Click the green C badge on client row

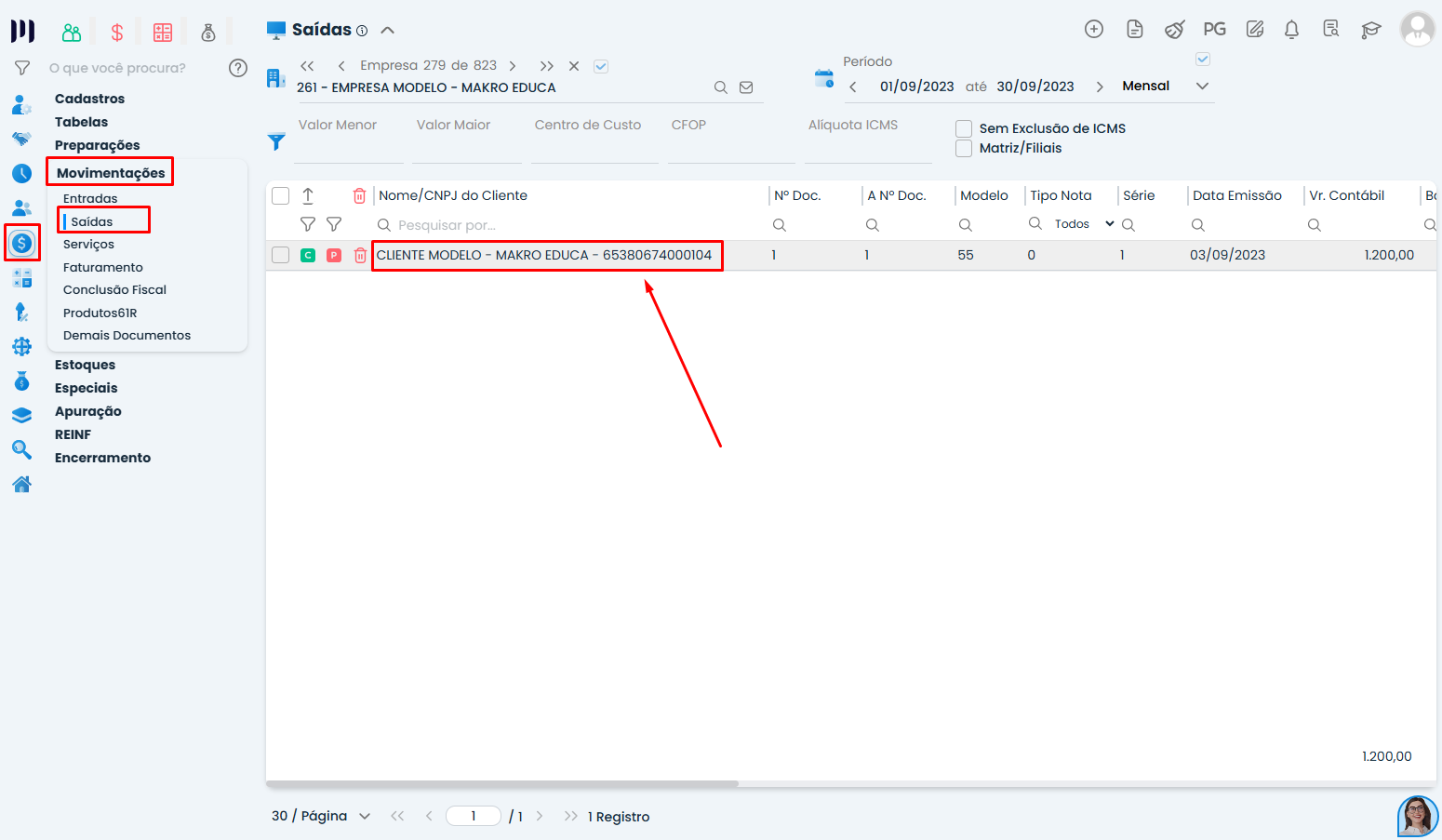pos(308,255)
